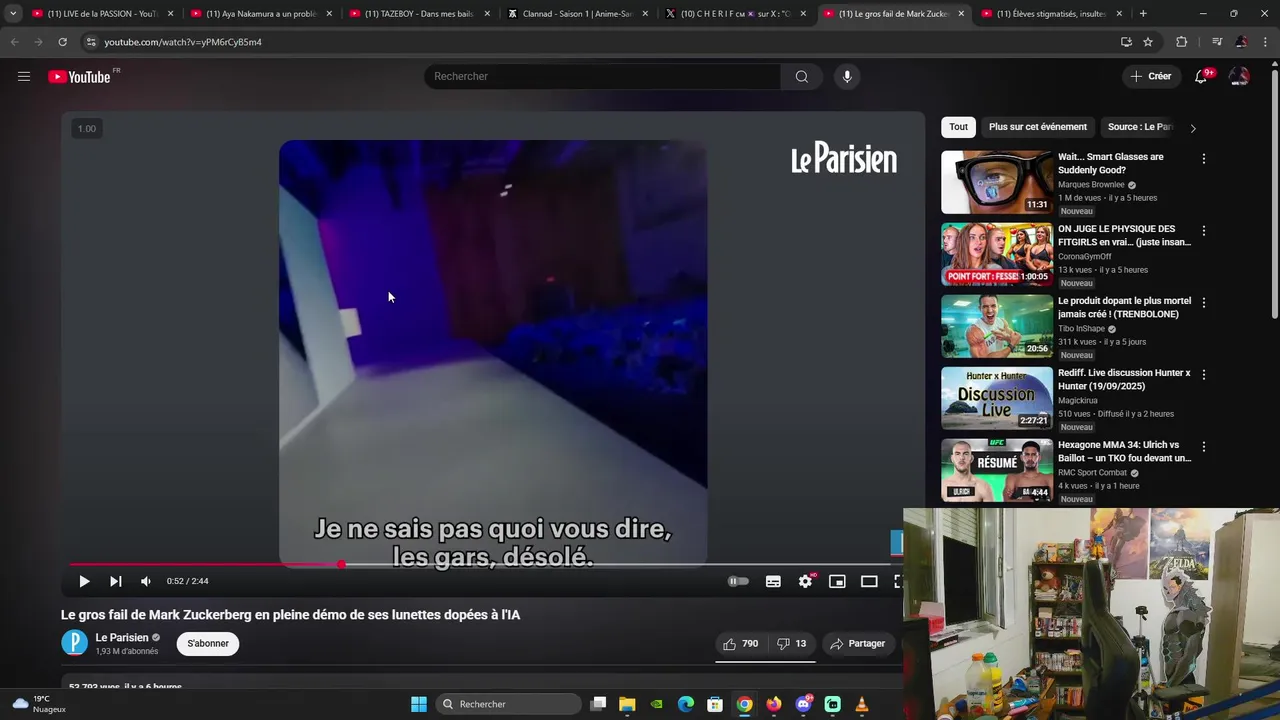Switch to TAZEBOY tab

pos(418,14)
